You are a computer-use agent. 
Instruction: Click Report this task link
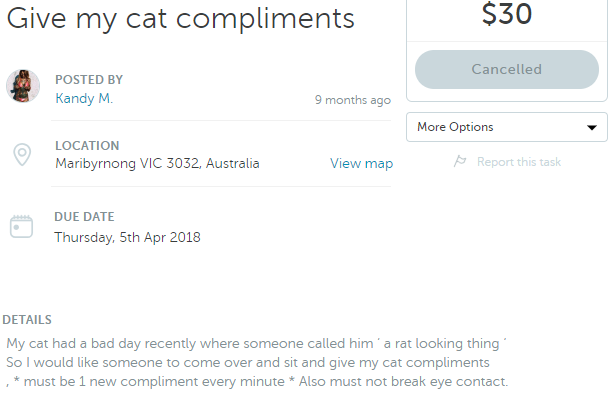[x=519, y=162]
